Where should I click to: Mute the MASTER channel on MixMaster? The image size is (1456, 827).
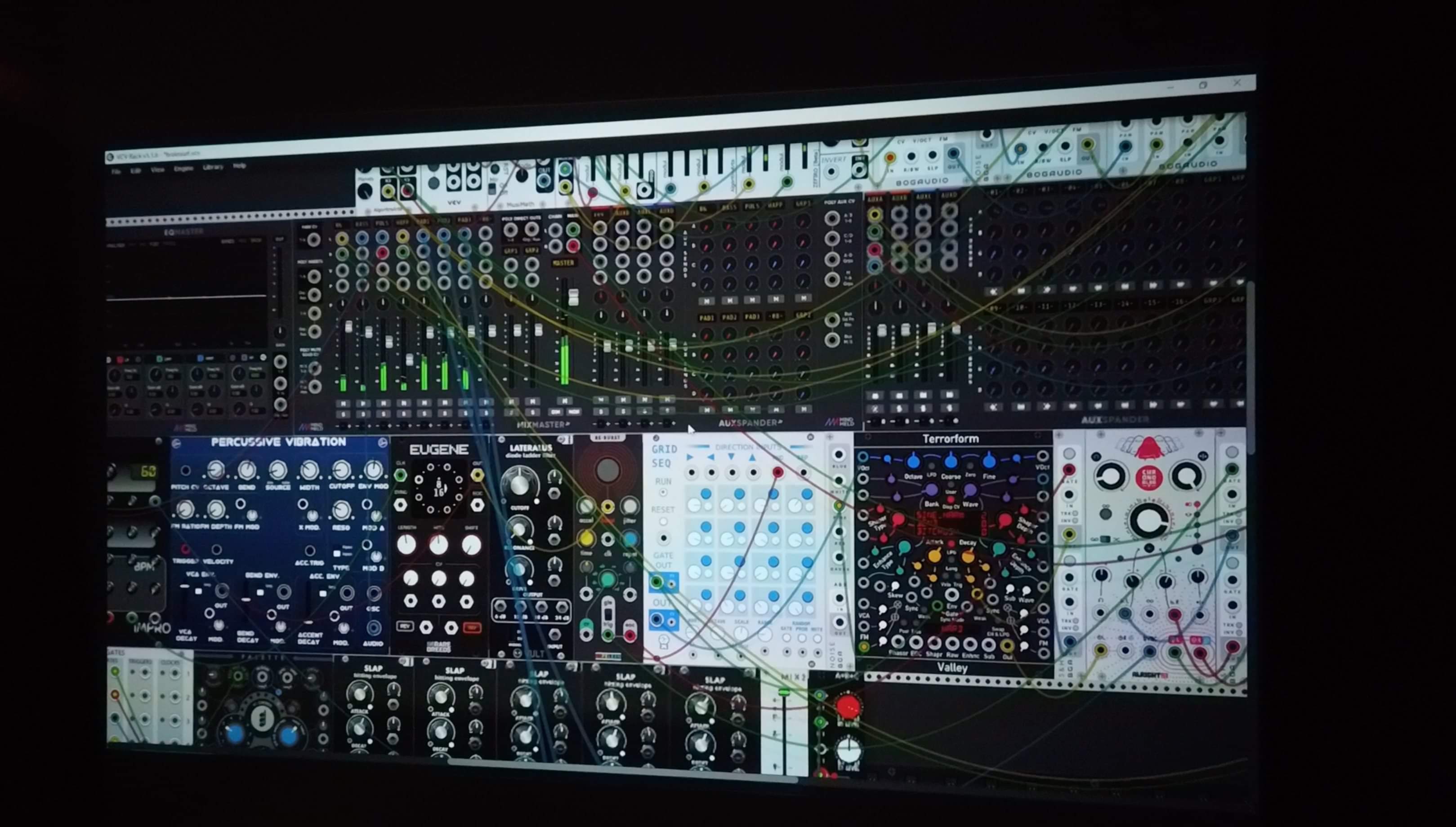click(x=564, y=401)
